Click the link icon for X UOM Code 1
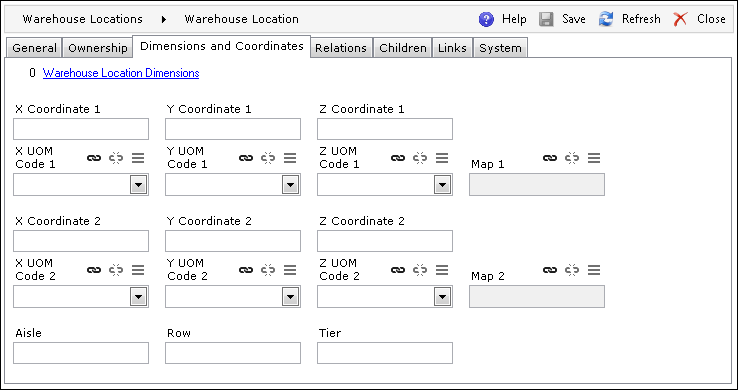This screenshot has width=738, height=390. pyautogui.click(x=94, y=159)
